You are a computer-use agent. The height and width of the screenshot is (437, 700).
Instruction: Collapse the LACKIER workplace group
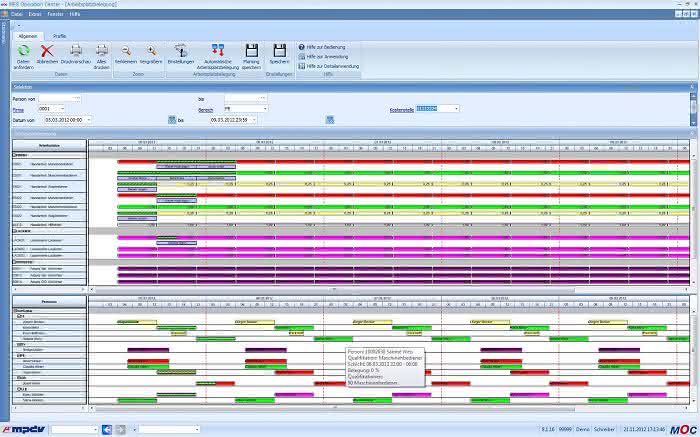(14, 231)
